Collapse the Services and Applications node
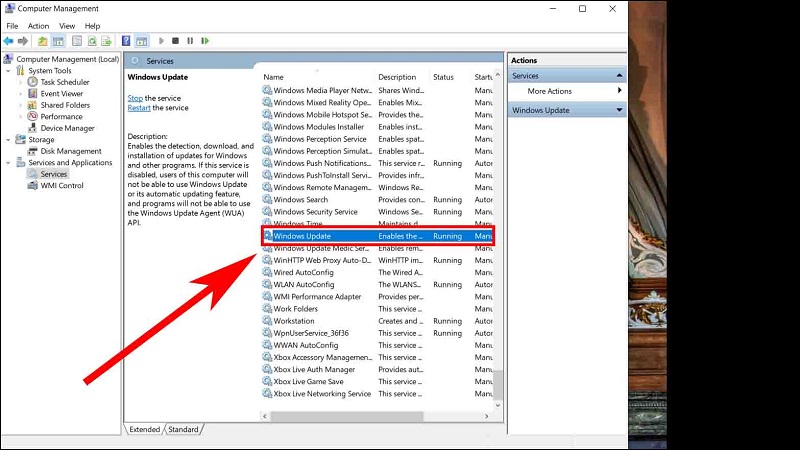The image size is (800, 450). [x=9, y=163]
